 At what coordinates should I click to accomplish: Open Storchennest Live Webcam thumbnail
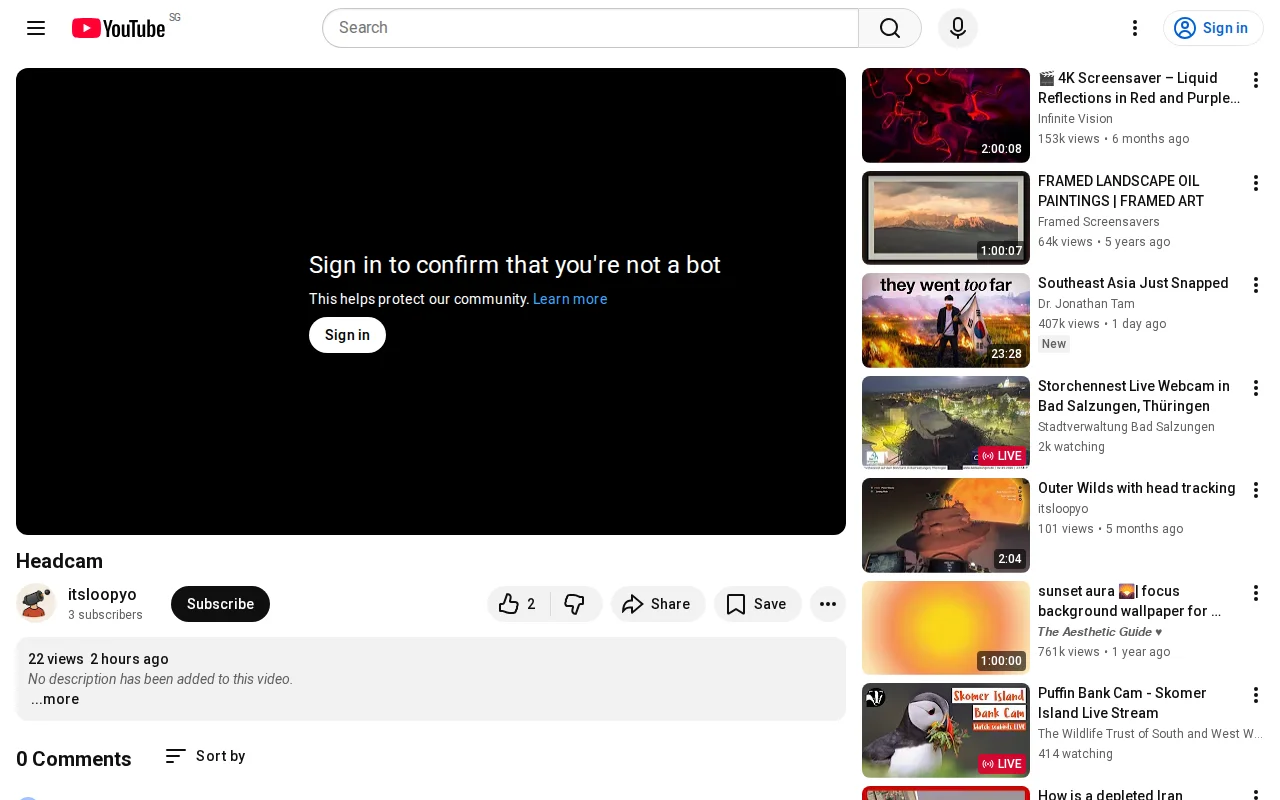(946, 423)
